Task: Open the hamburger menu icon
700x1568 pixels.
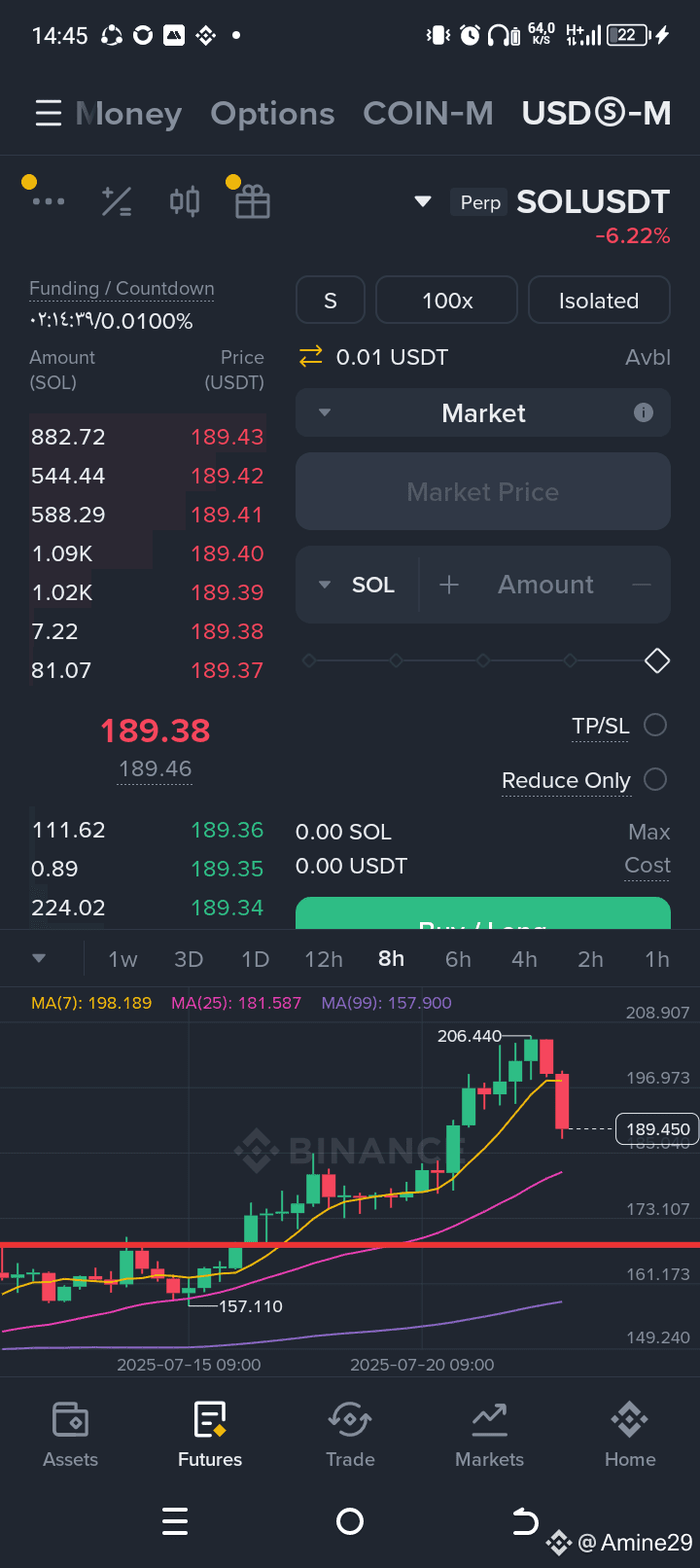Action: 49,114
